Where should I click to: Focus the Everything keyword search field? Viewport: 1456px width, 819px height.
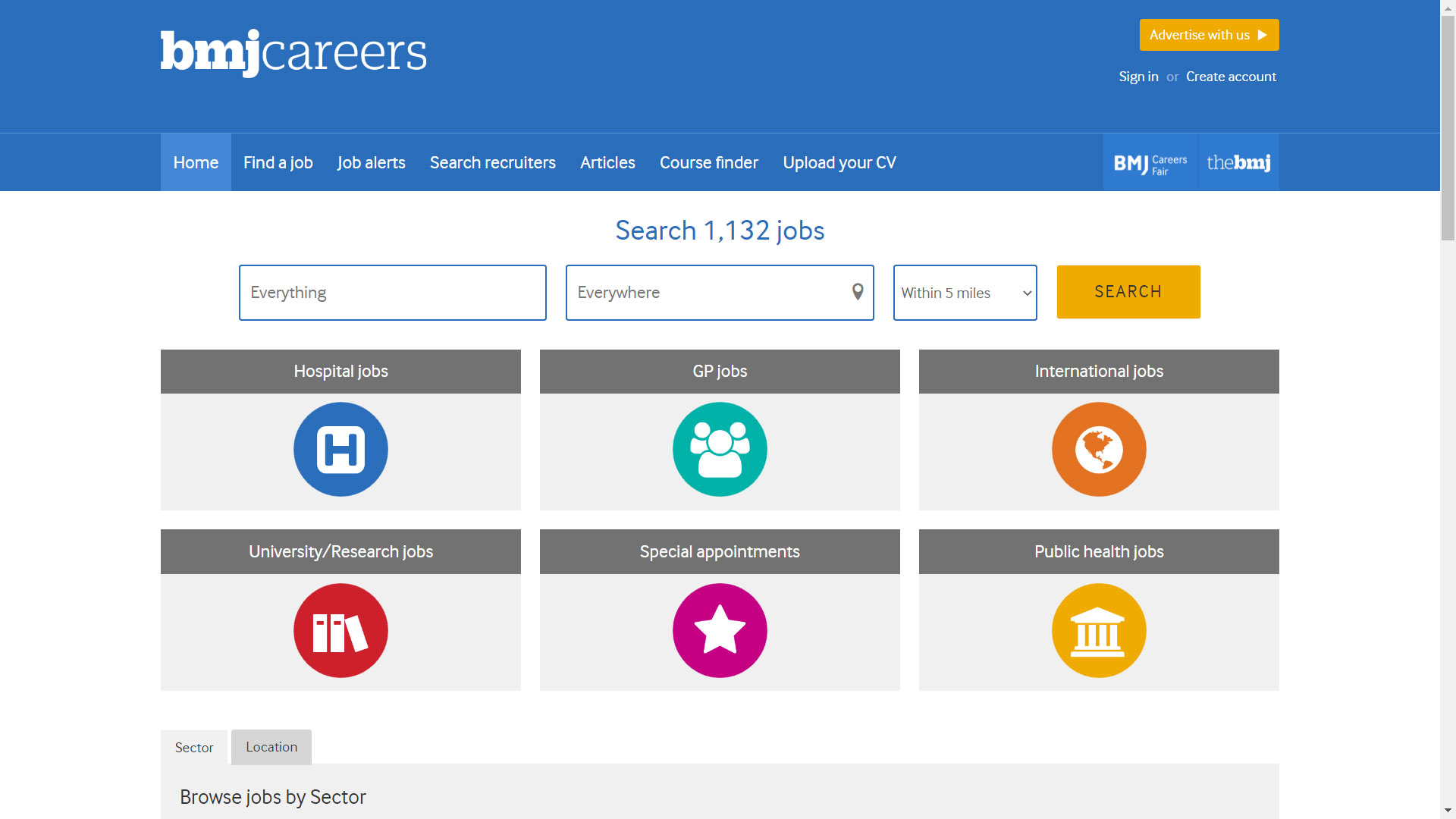click(x=393, y=293)
